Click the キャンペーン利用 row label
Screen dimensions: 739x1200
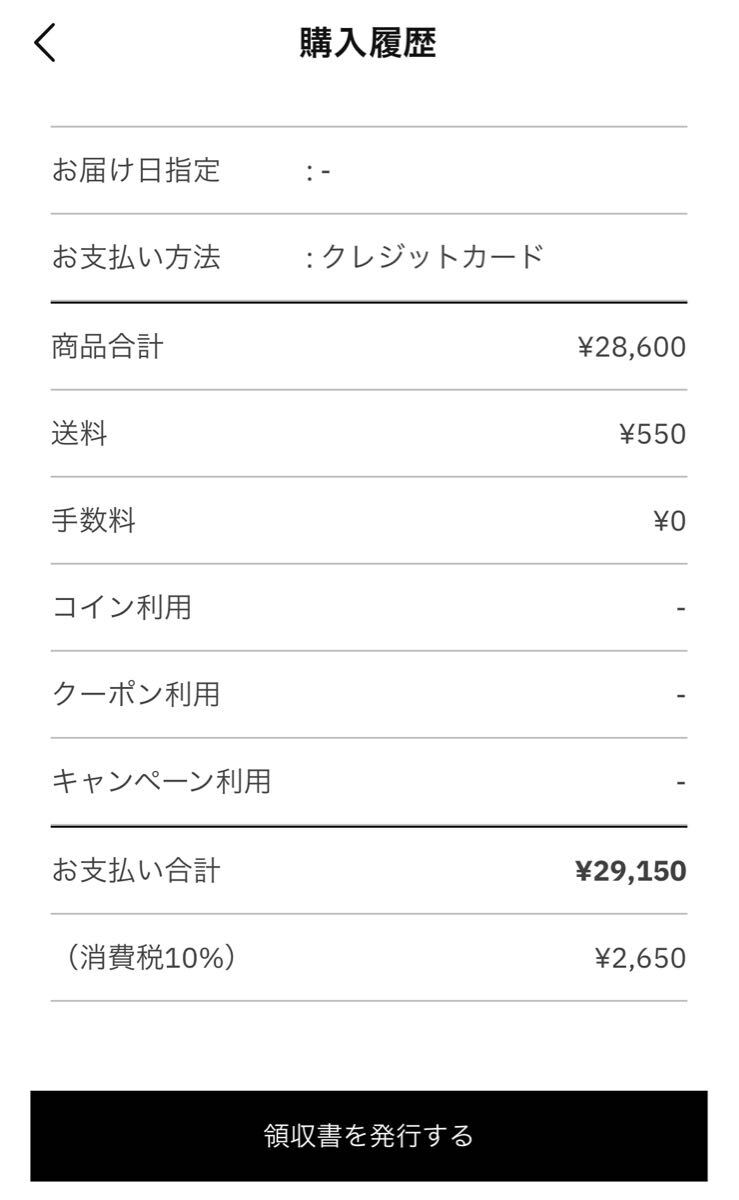click(161, 781)
